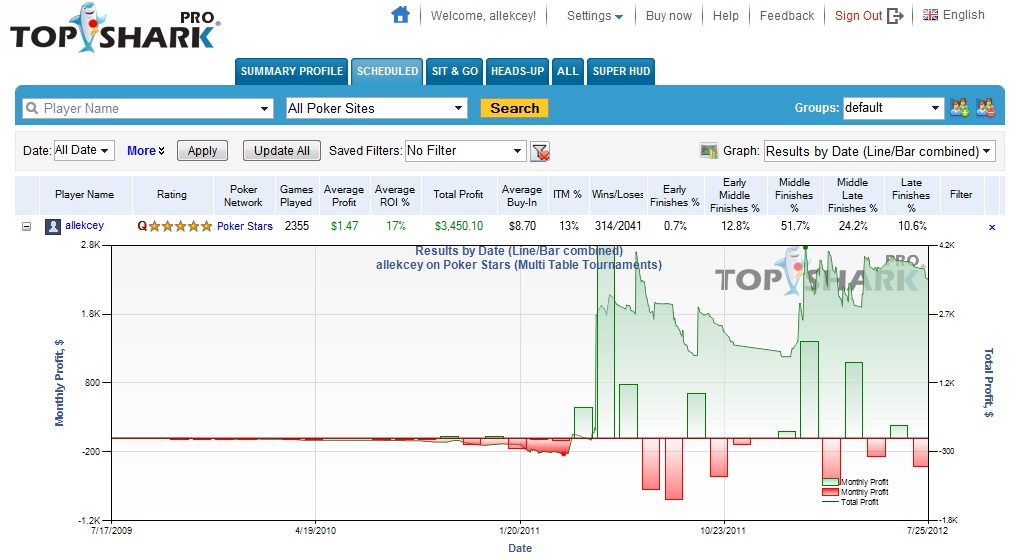The height and width of the screenshot is (559, 1025).
Task: Click the graph icon beside Graph label
Action: (709, 152)
